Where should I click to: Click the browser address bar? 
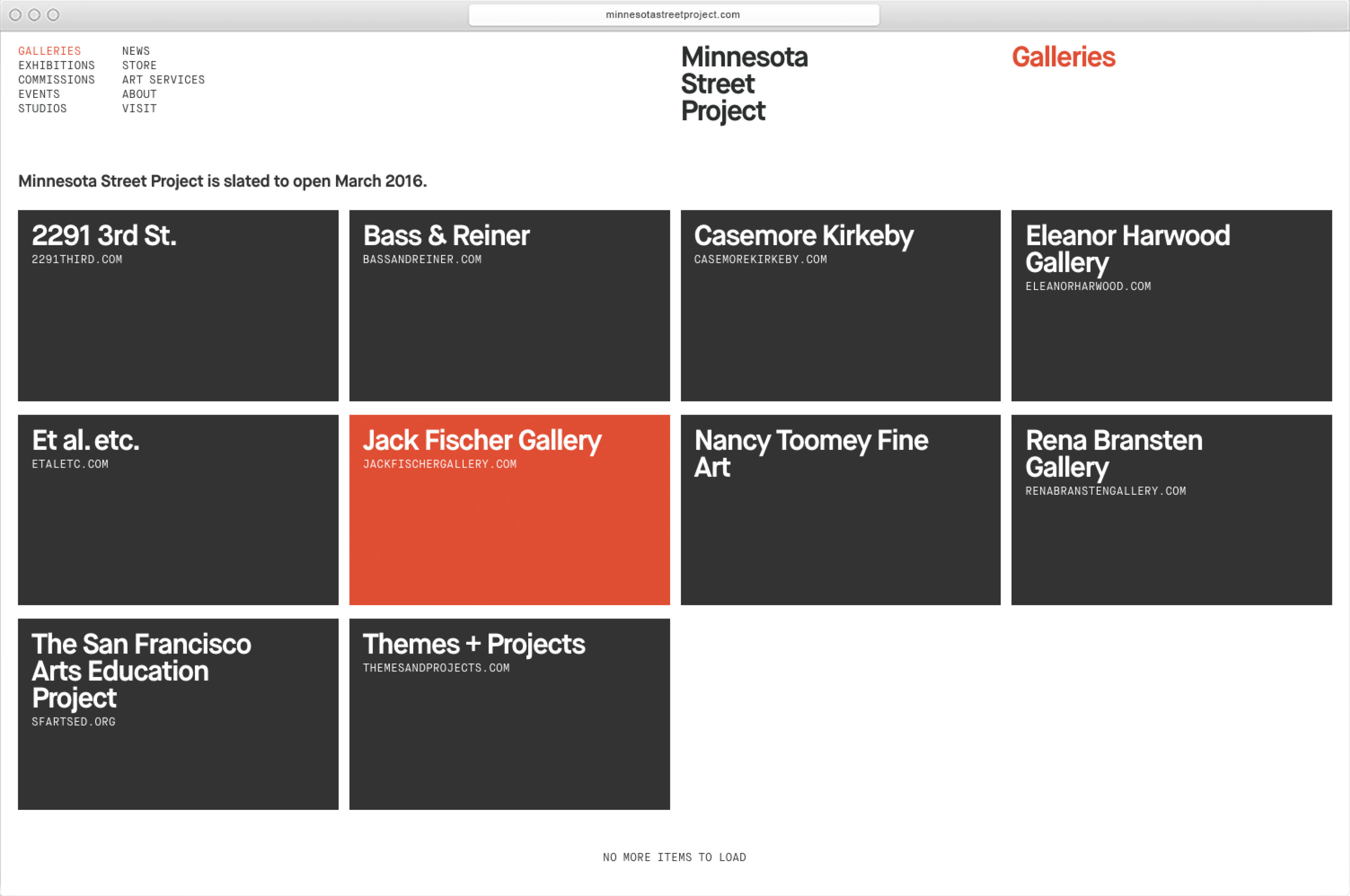[x=674, y=15]
